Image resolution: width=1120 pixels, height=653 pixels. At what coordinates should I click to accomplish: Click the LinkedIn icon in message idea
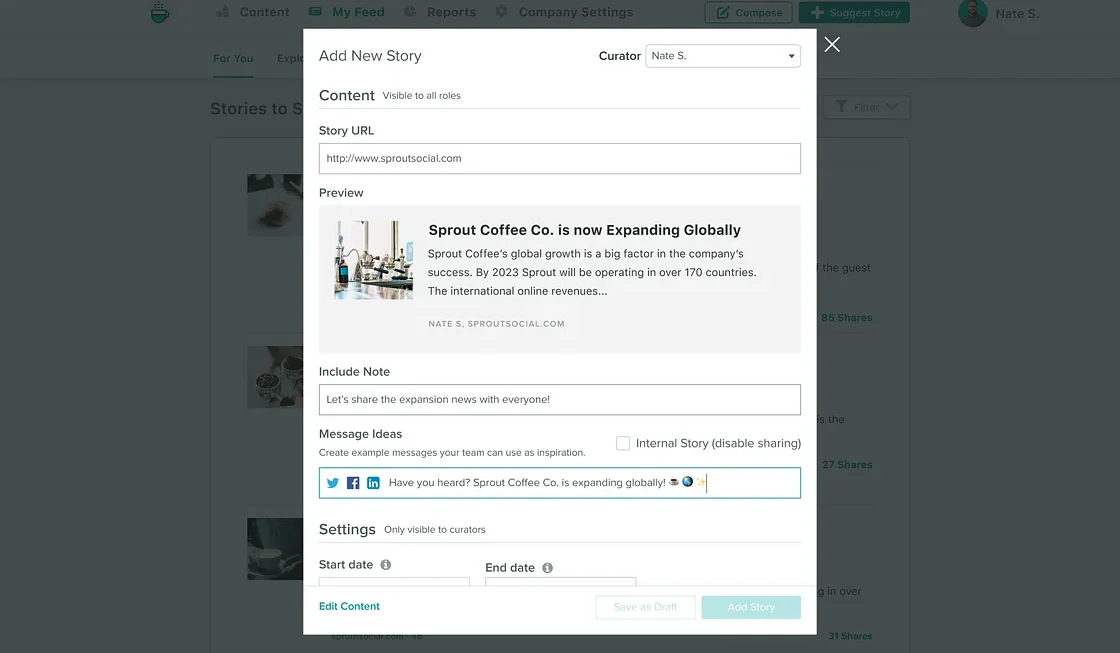click(374, 483)
